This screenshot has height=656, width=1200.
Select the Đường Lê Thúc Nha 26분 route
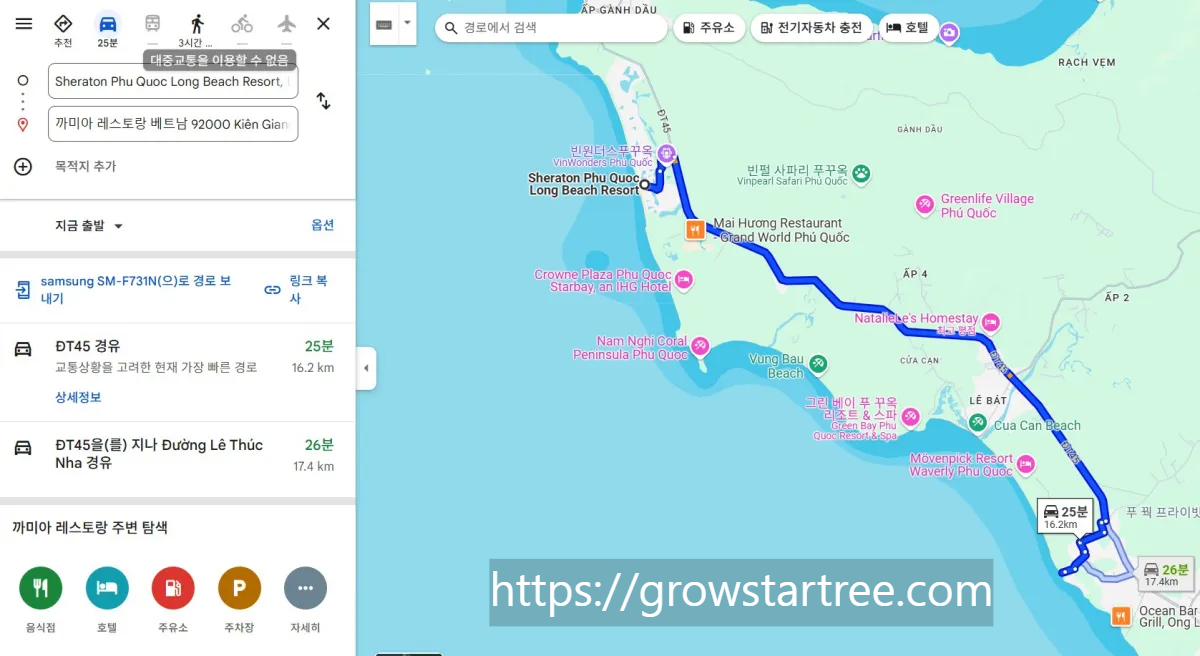pos(178,459)
